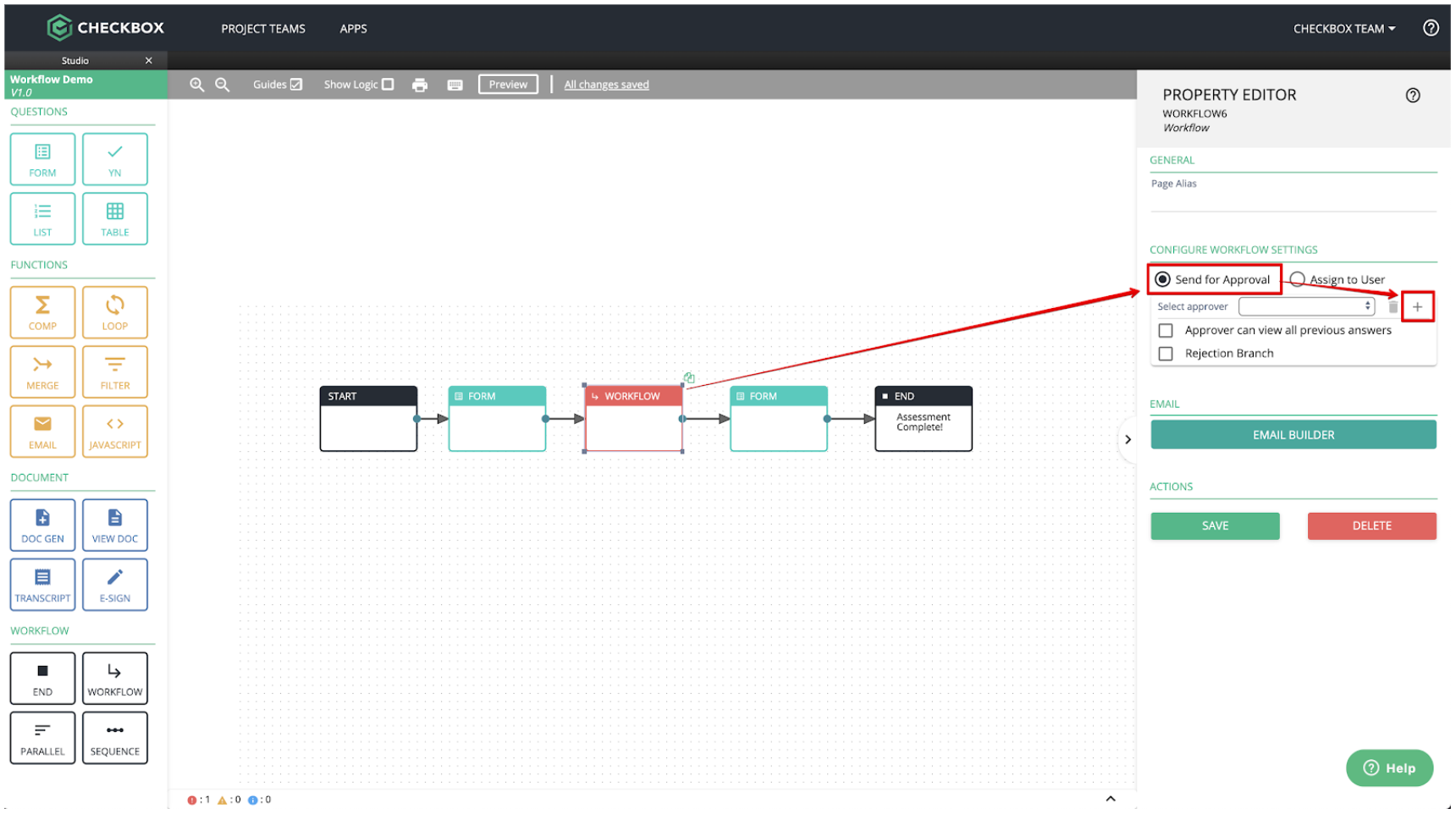This screenshot has height=814, width=1456.
Task: Add another approver with plus icon
Action: [1418, 307]
